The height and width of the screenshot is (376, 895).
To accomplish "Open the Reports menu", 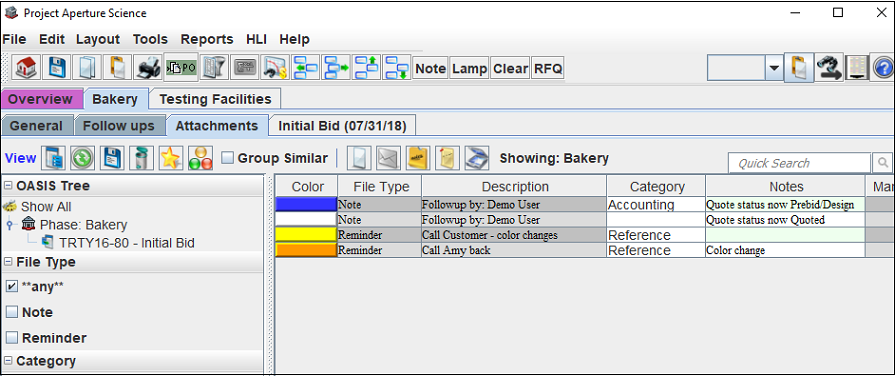I will pos(207,39).
